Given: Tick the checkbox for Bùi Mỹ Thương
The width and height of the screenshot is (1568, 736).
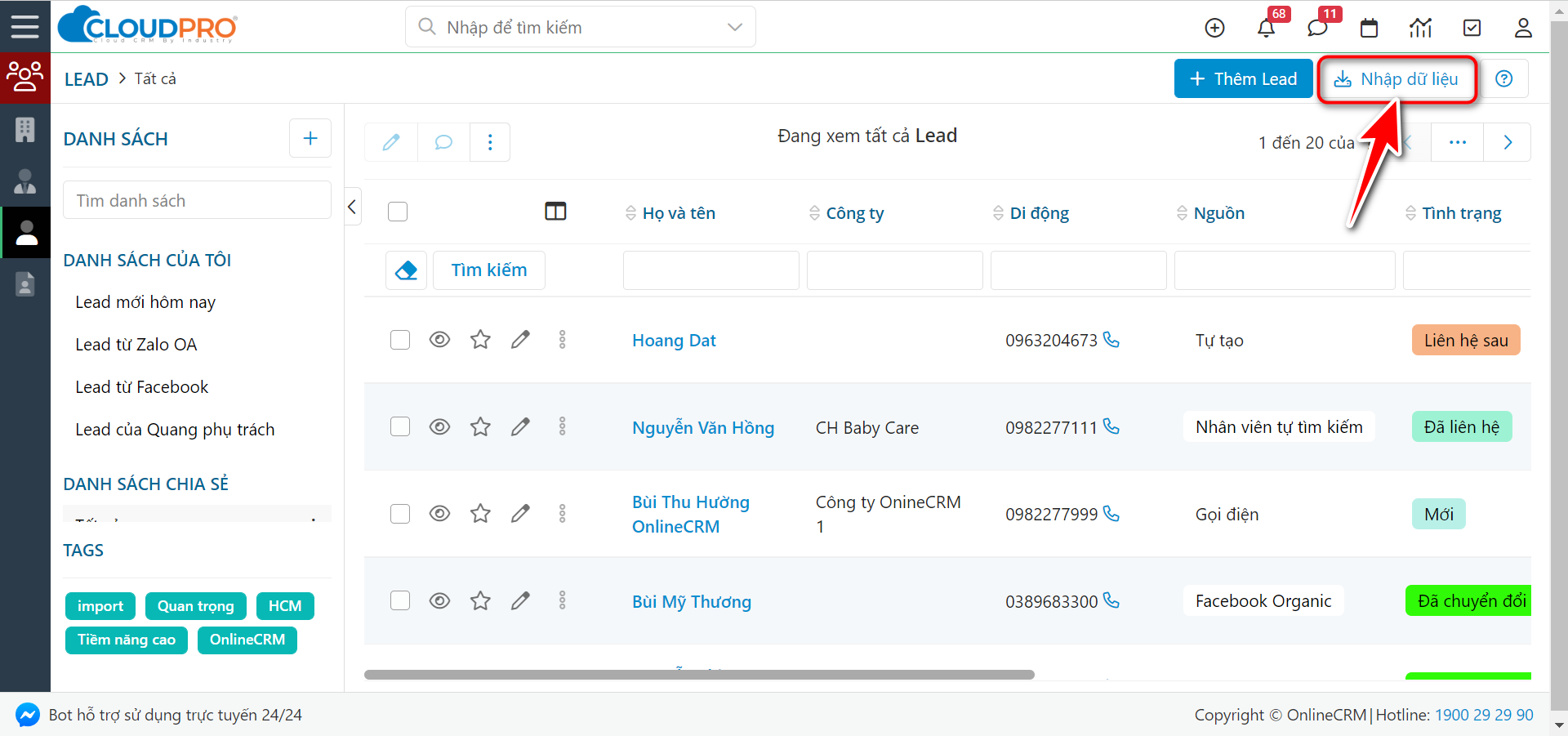Looking at the screenshot, I should (x=400, y=600).
